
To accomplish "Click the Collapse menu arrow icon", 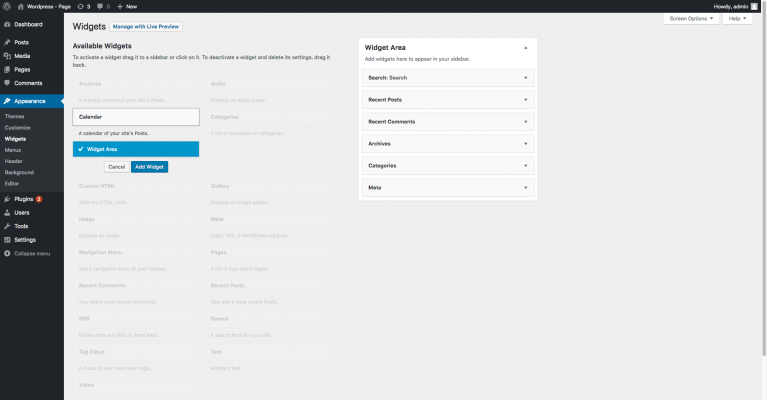I will [x=7, y=254].
